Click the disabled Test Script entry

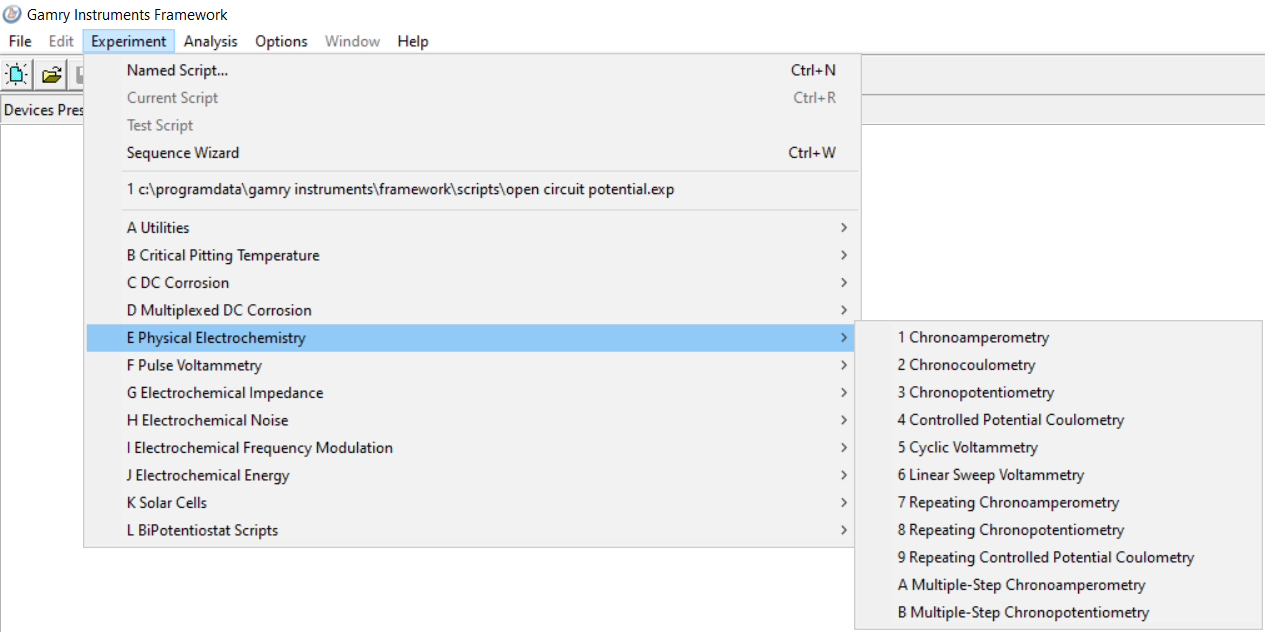pyautogui.click(x=472, y=125)
